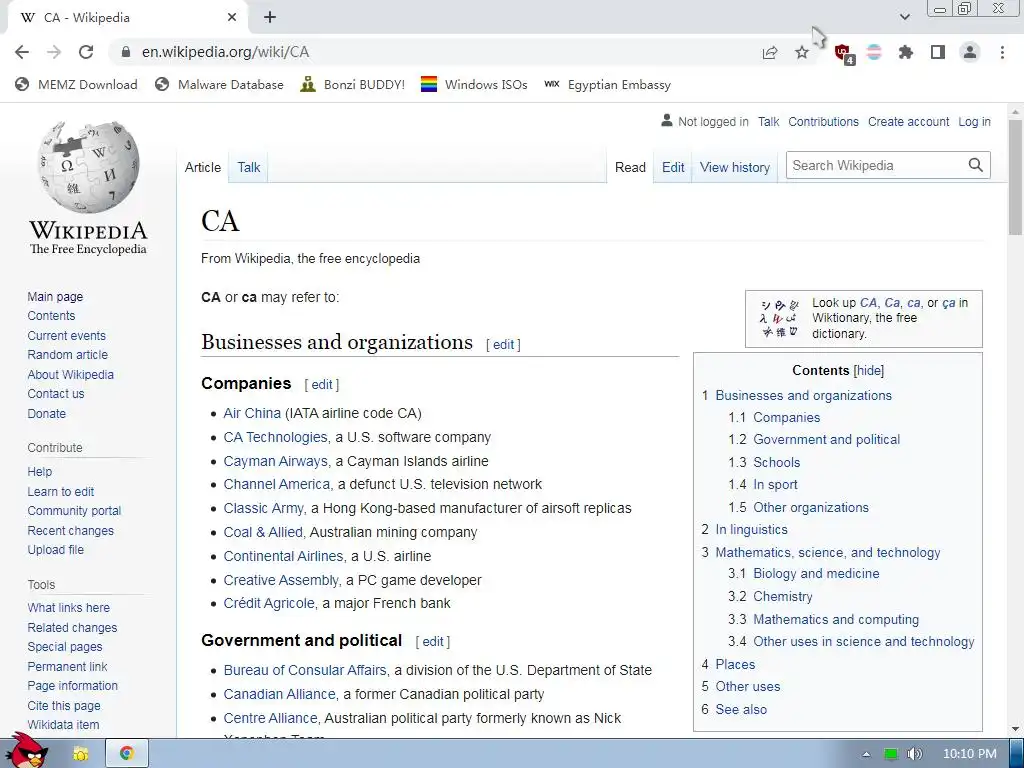Open the What links here tool
This screenshot has height=768, width=1024.
[69, 607]
